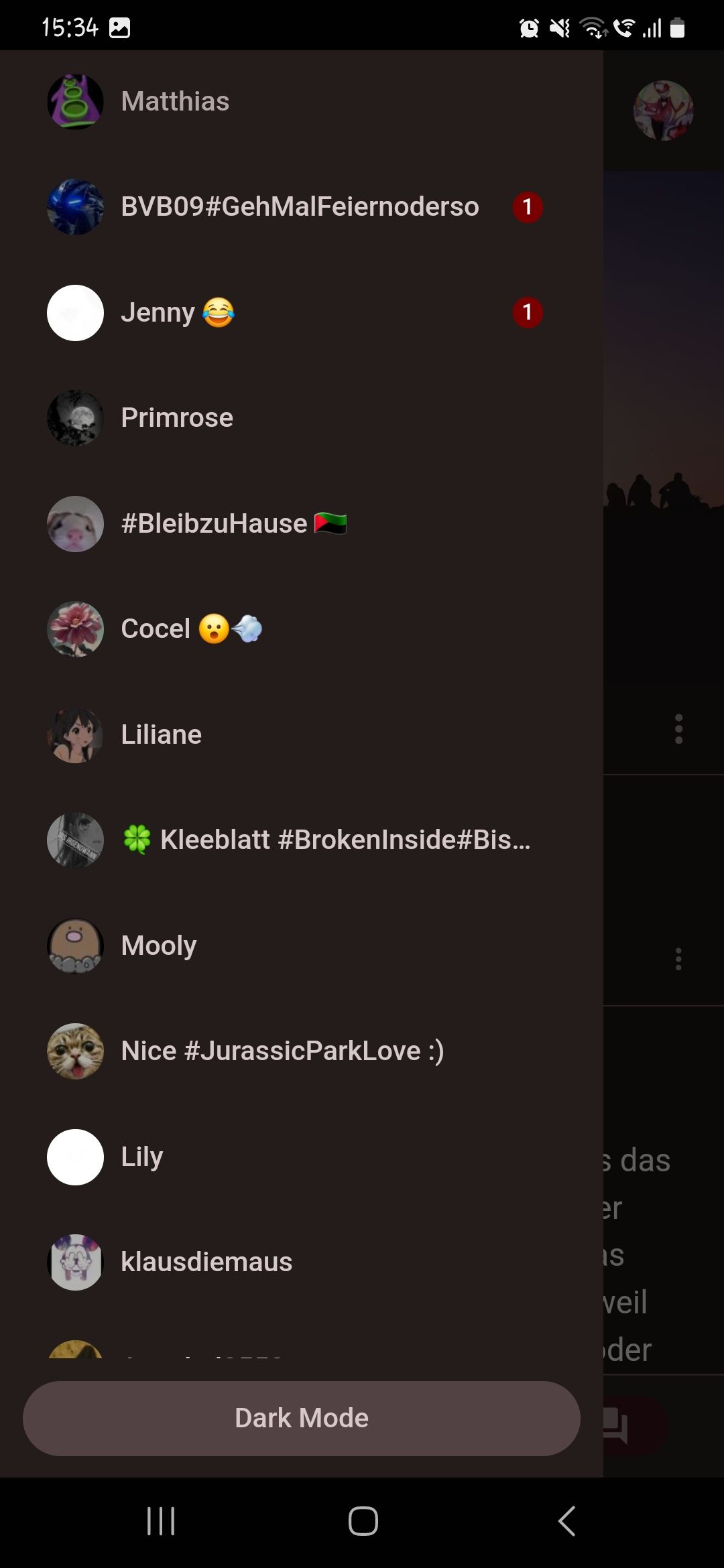Open lower three-dot overflow menu

[x=678, y=959]
